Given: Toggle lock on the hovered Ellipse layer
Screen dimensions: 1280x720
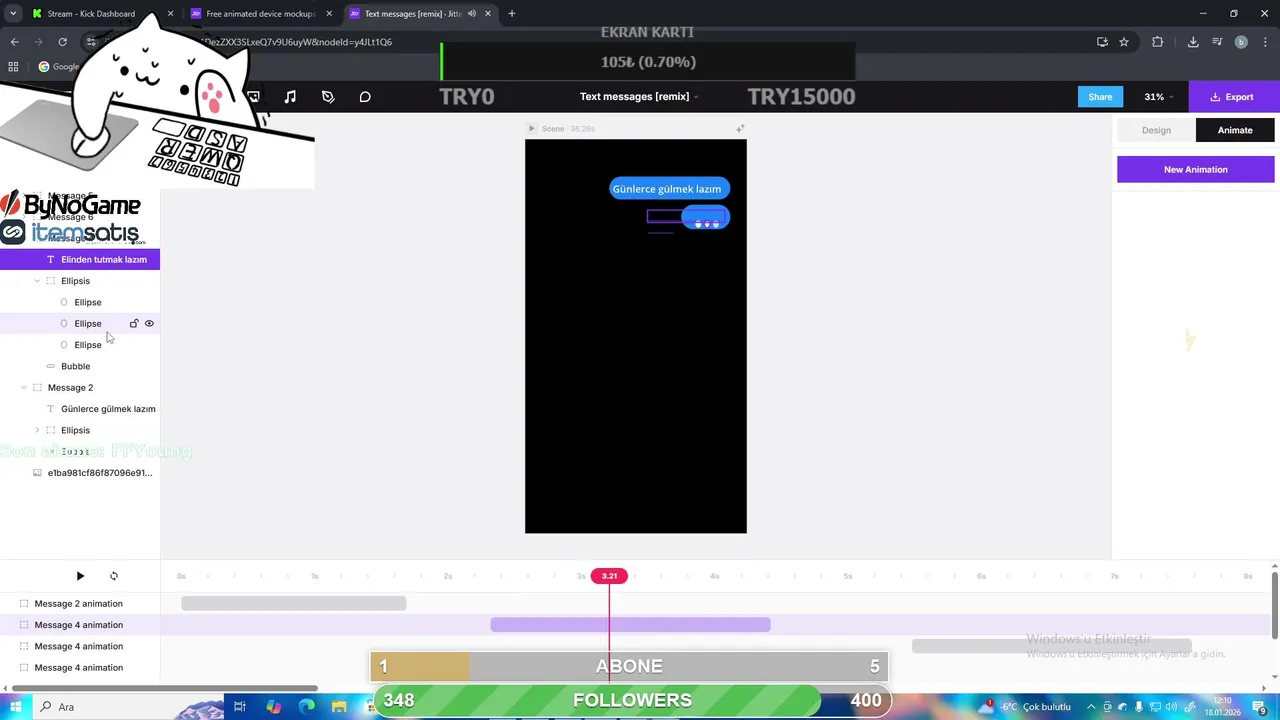Looking at the screenshot, I should pyautogui.click(x=134, y=323).
